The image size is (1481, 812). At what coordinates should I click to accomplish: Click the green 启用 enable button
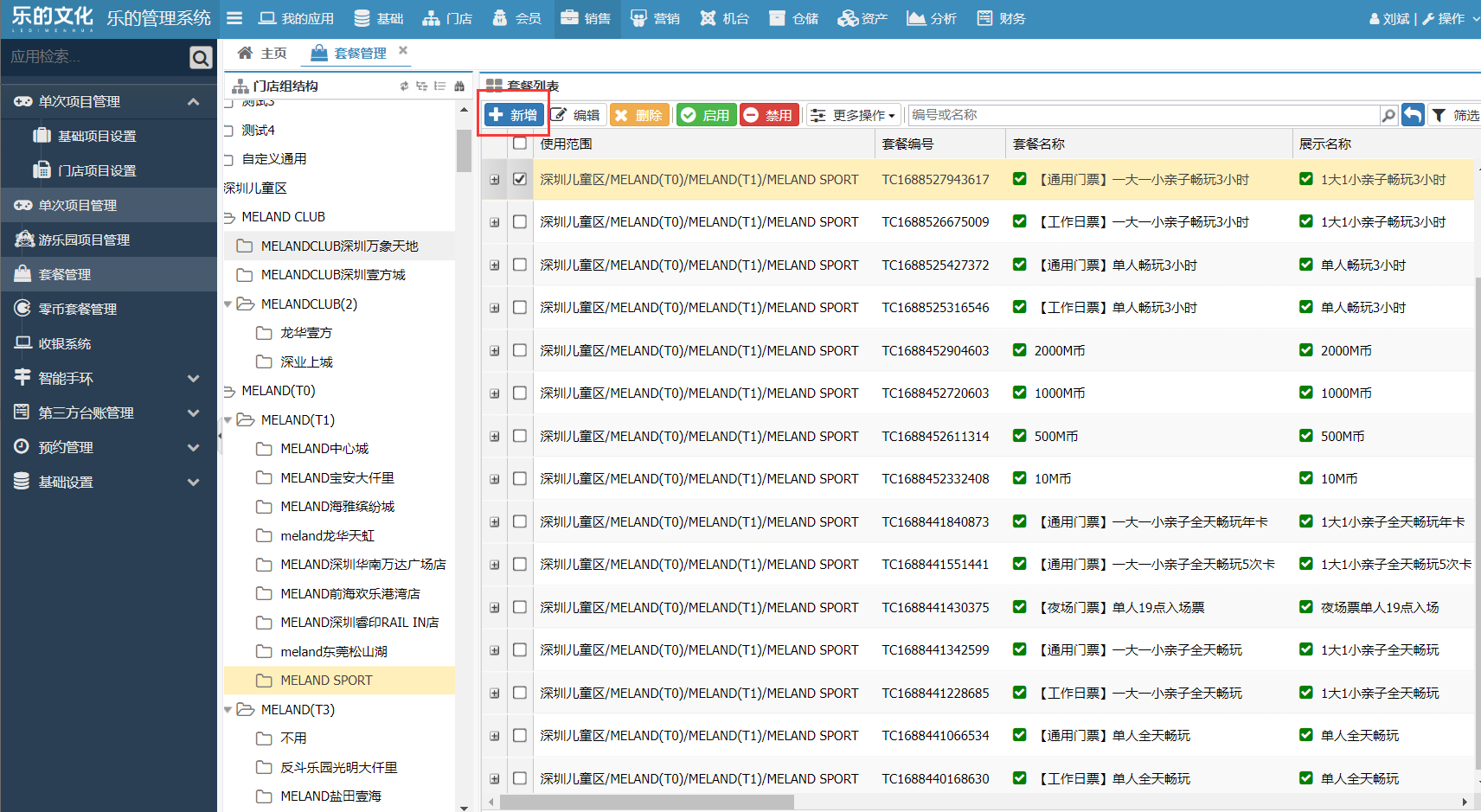[706, 115]
